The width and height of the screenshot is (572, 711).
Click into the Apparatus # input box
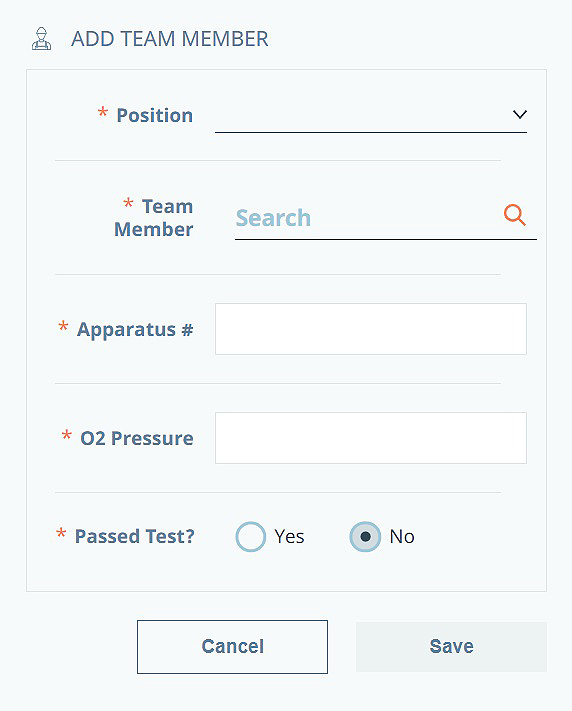(371, 329)
